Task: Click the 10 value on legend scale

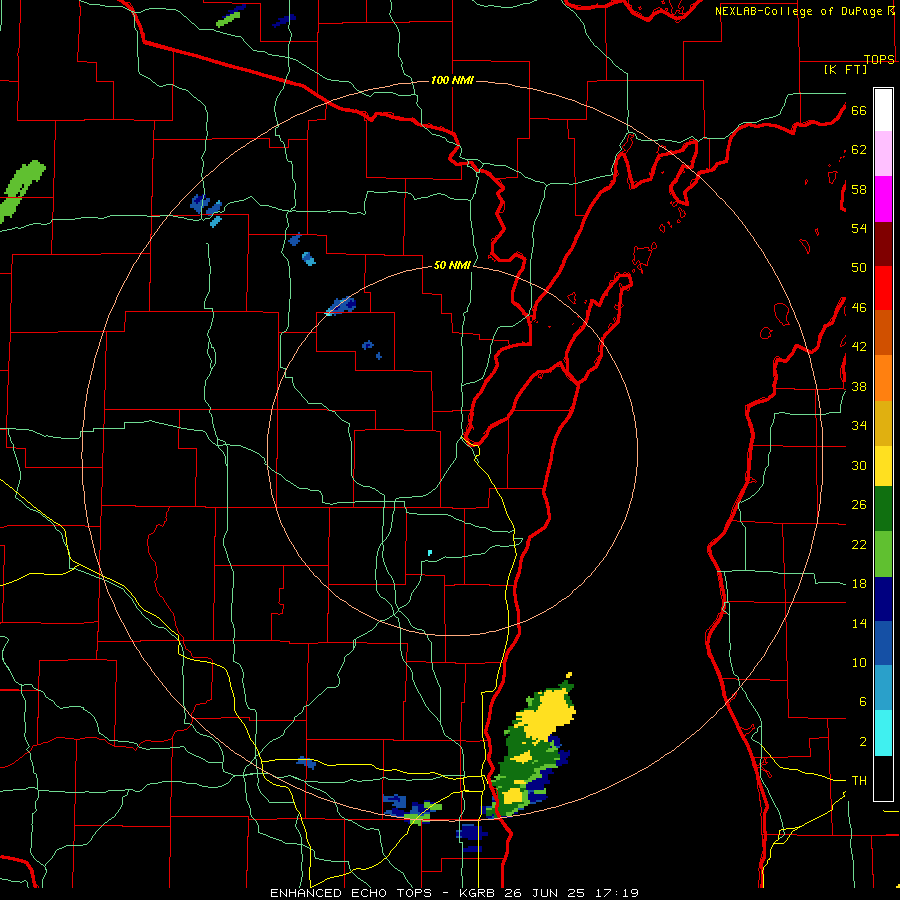Action: click(859, 662)
